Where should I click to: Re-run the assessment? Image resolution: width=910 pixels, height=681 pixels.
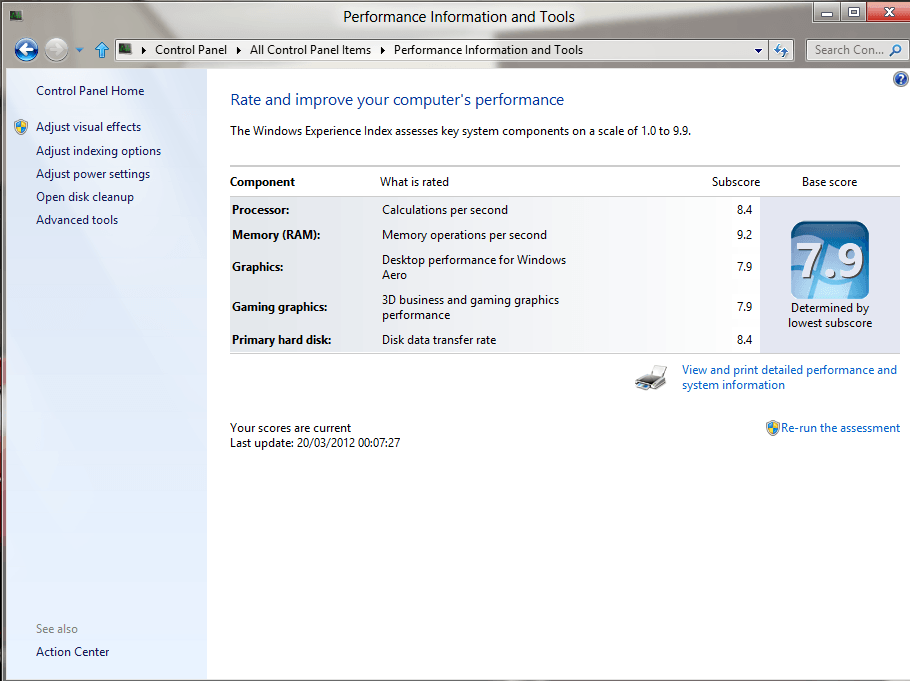(x=840, y=428)
